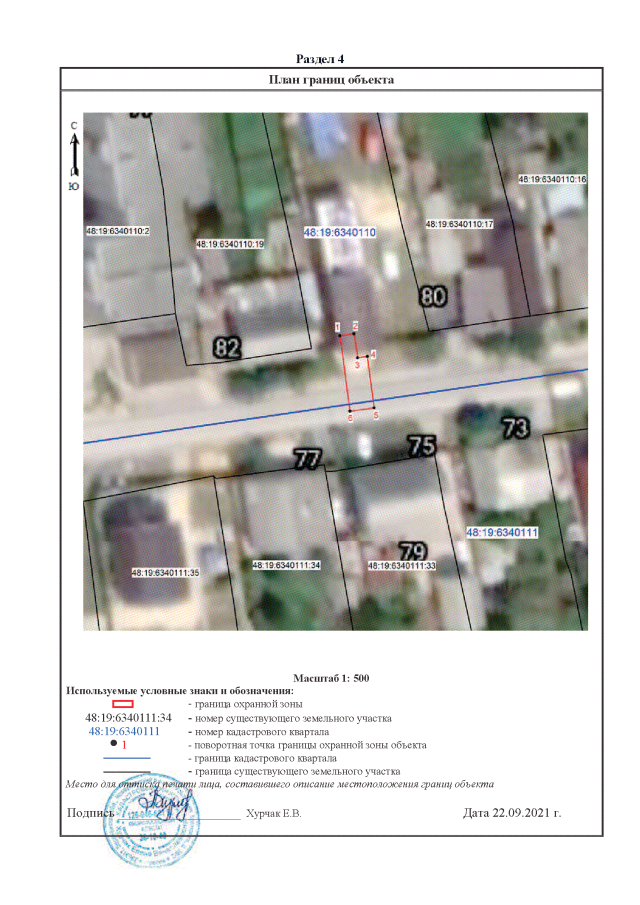Click the blue line legend symbol

coord(124,758)
